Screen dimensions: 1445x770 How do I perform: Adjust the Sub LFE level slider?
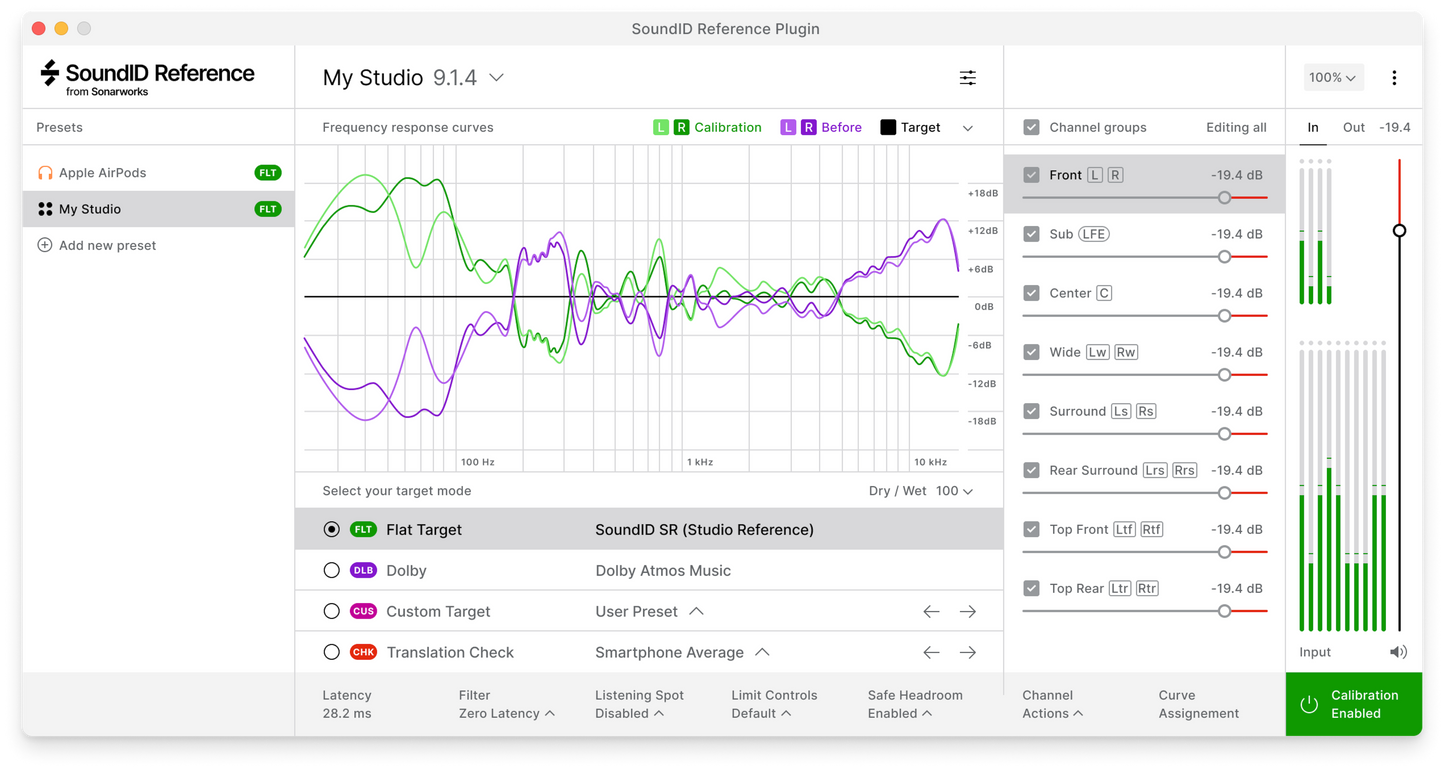(1224, 257)
